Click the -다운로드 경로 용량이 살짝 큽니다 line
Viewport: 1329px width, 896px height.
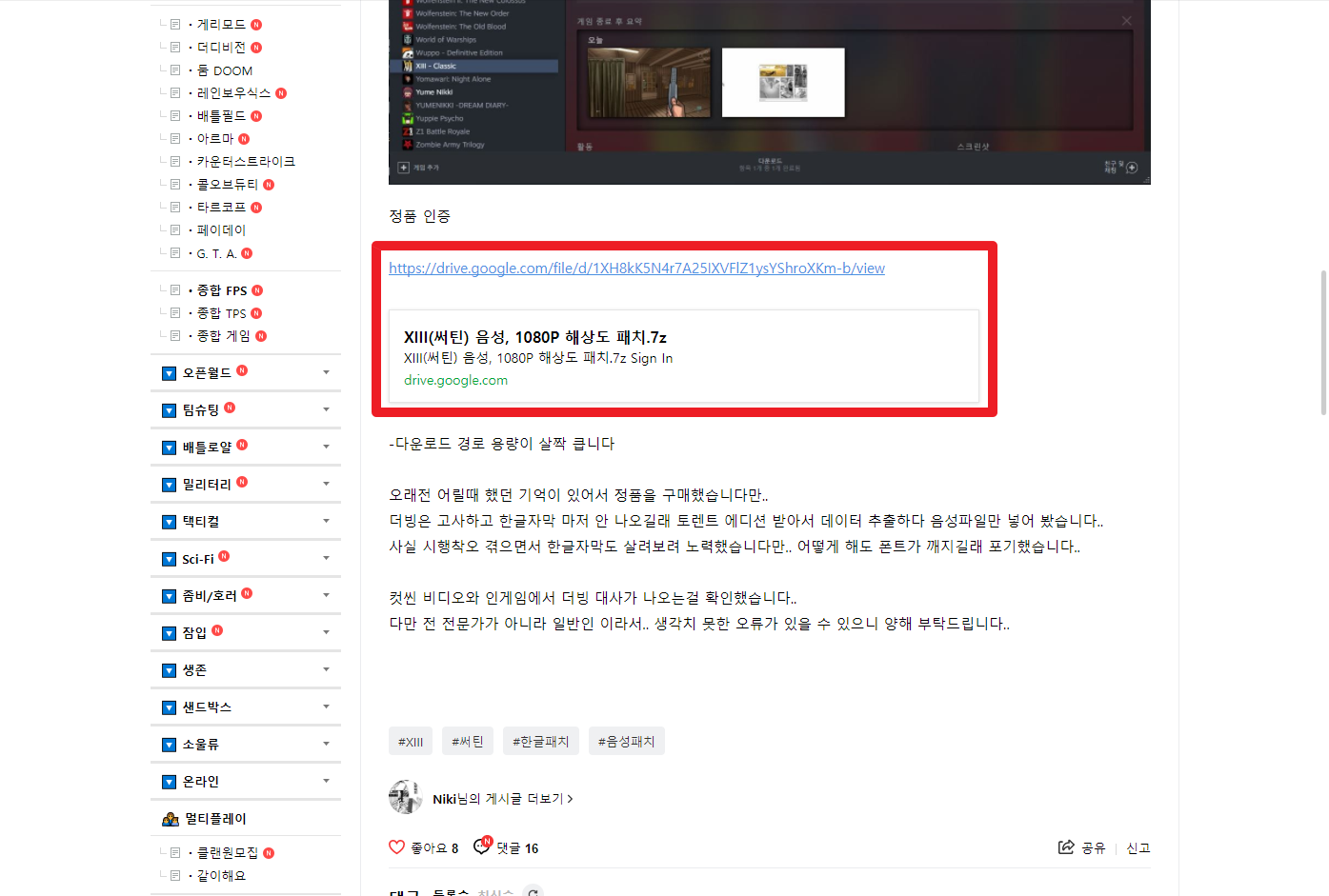pyautogui.click(x=501, y=444)
